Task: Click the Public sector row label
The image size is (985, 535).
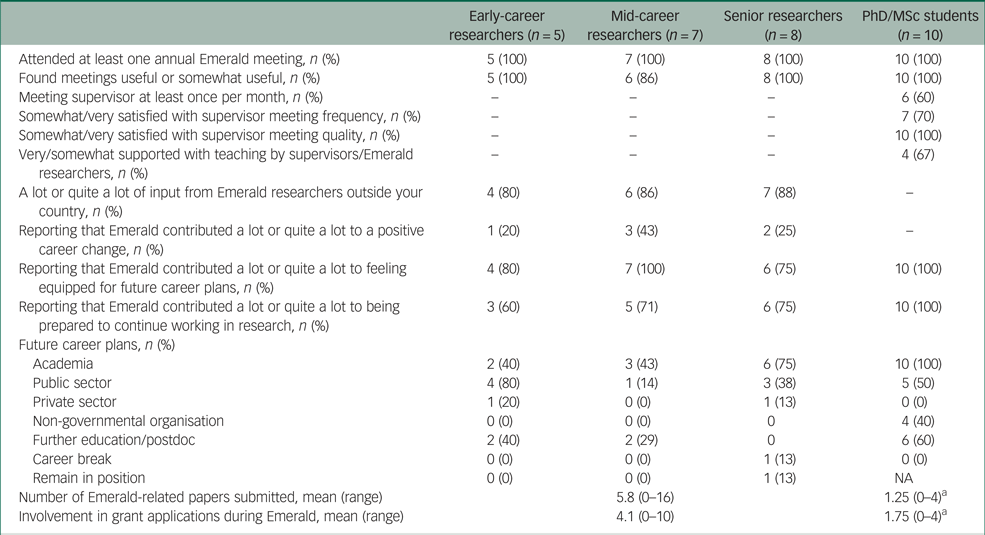Action: [x=72, y=382]
